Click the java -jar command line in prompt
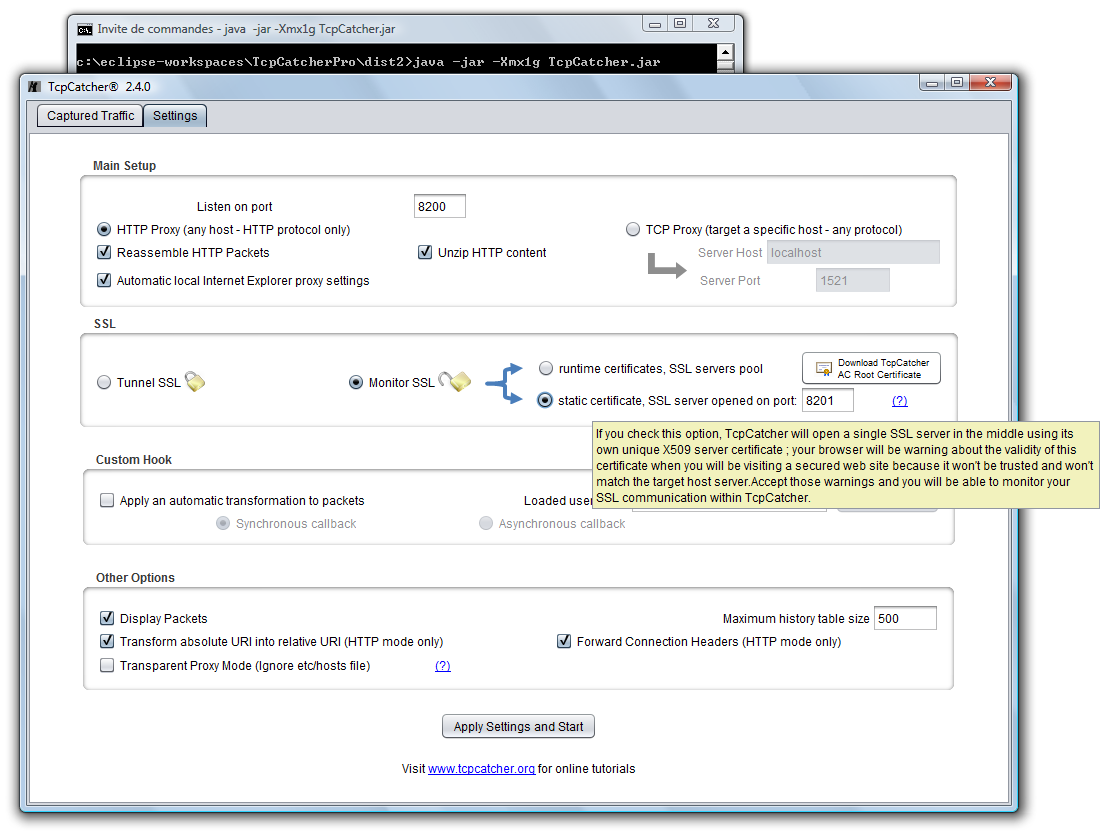The width and height of the screenshot is (1120, 836). (369, 62)
